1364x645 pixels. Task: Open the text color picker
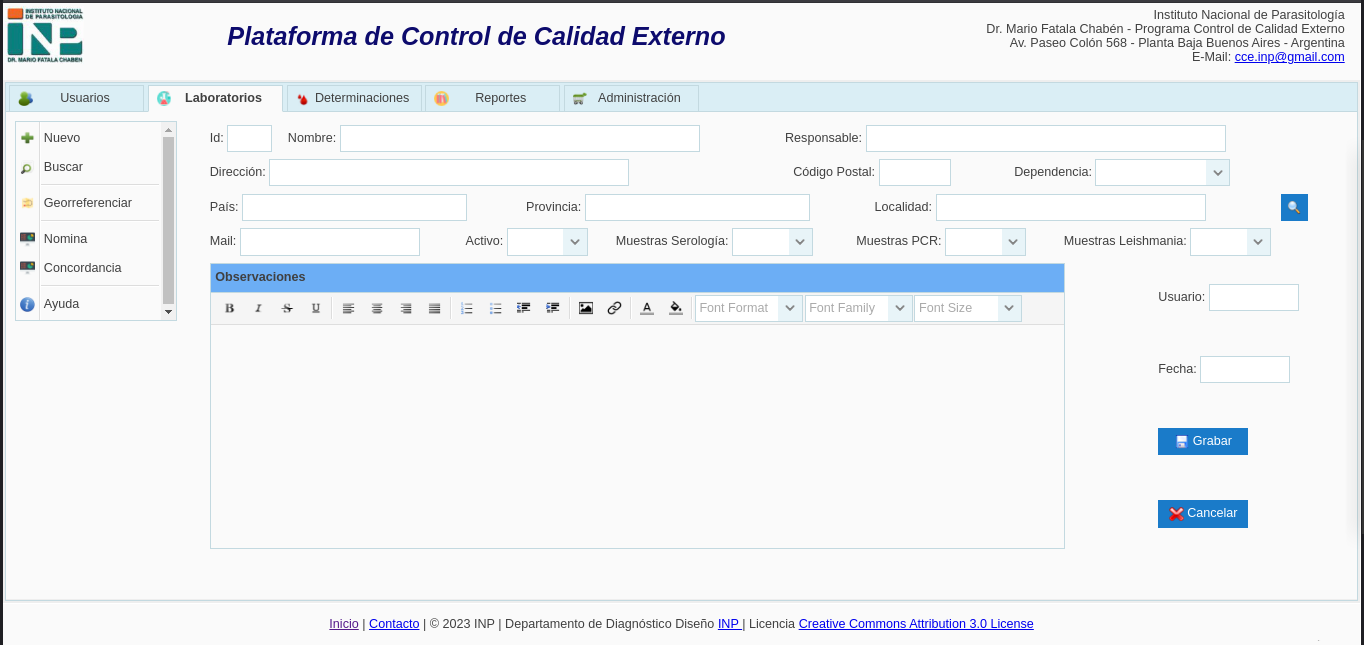[x=647, y=308]
